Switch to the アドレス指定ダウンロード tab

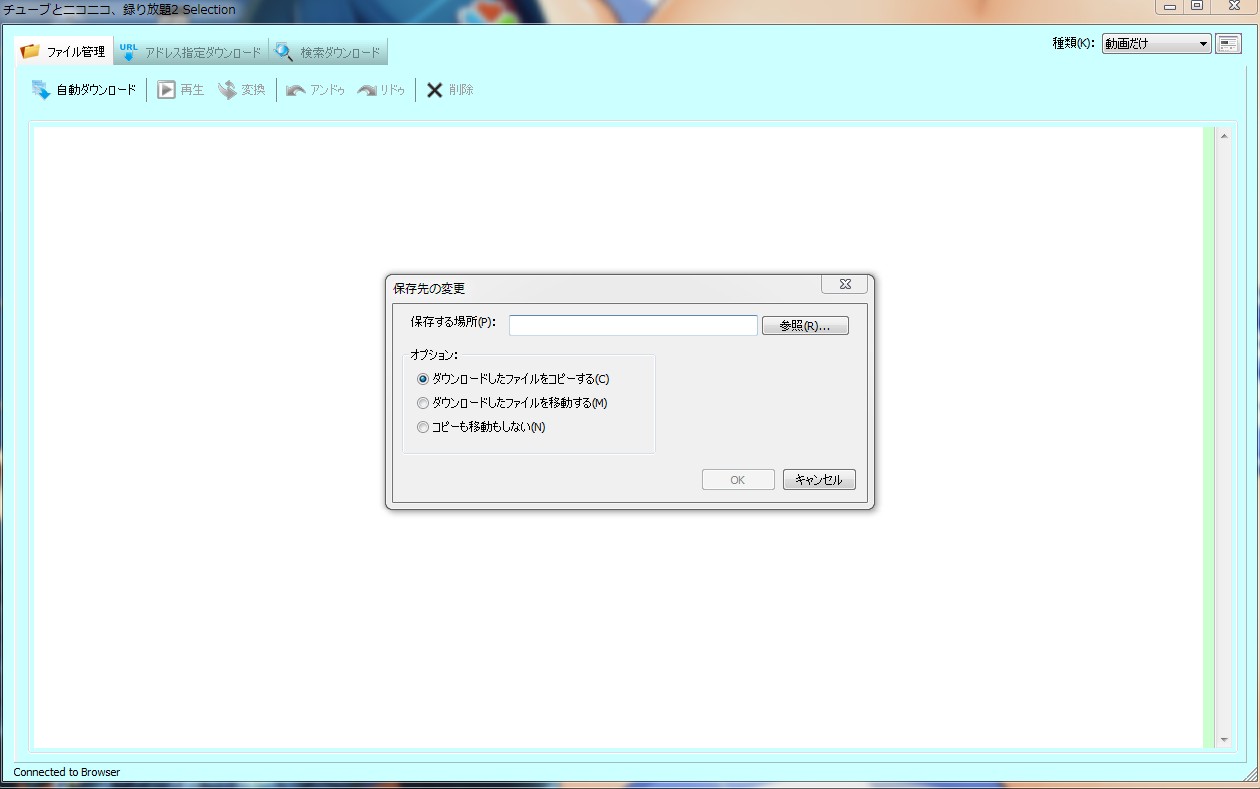click(x=190, y=52)
